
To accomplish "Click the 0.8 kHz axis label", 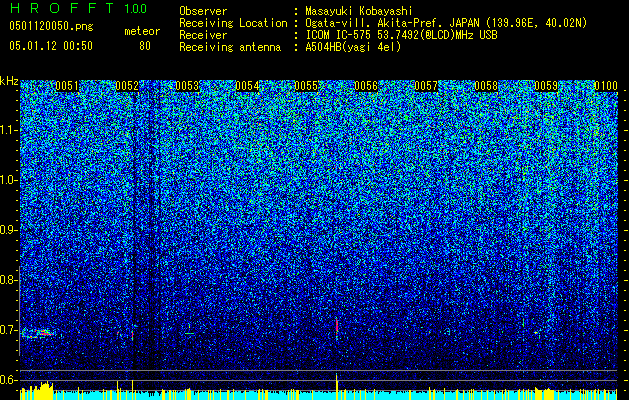I will 8,280.
